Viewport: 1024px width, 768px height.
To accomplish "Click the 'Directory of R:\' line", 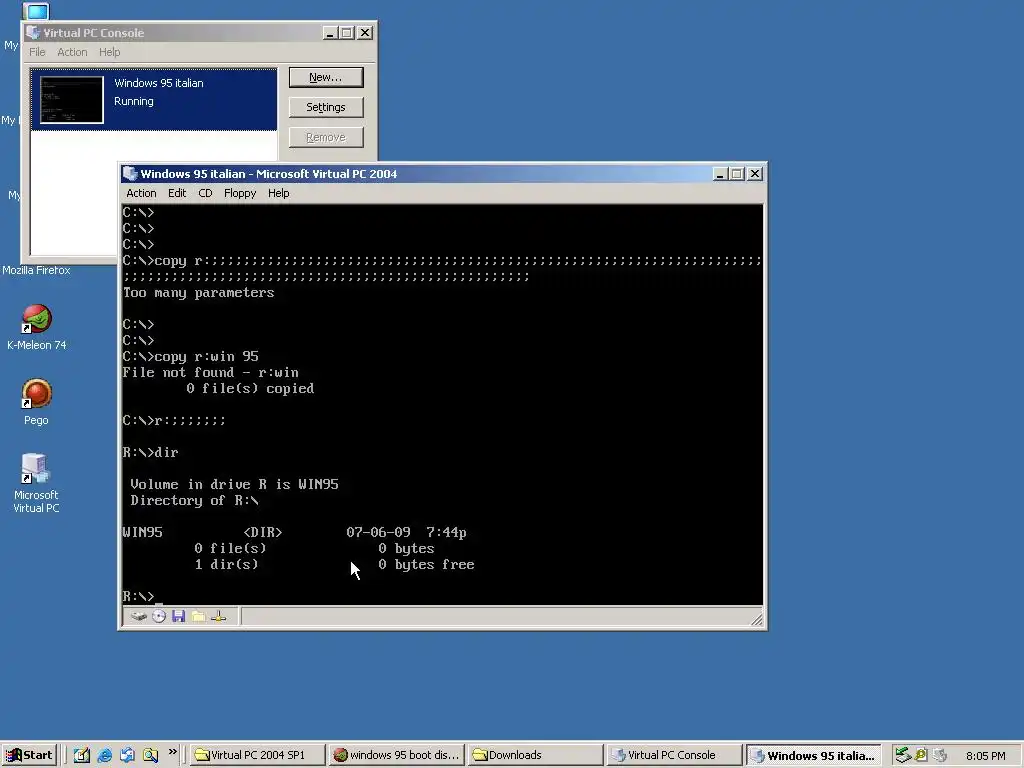I will [194, 500].
